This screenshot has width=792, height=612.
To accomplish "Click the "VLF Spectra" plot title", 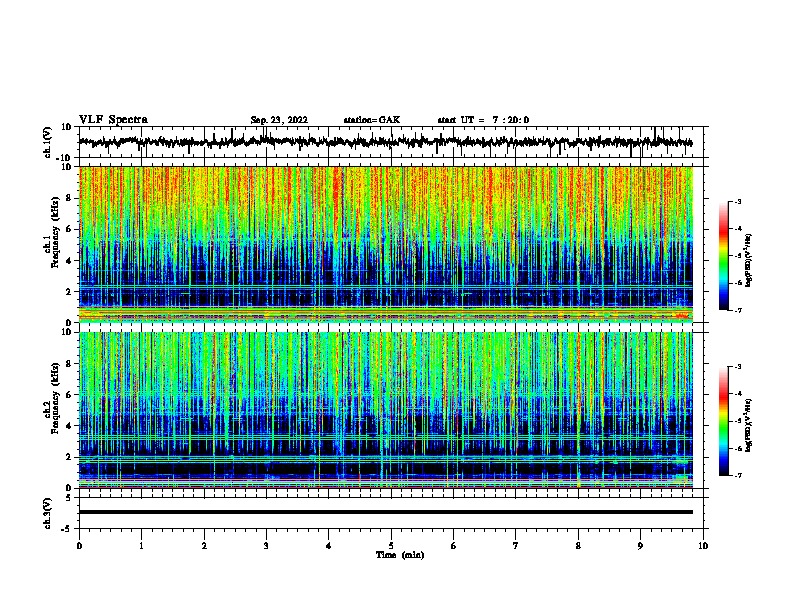I will [113, 119].
